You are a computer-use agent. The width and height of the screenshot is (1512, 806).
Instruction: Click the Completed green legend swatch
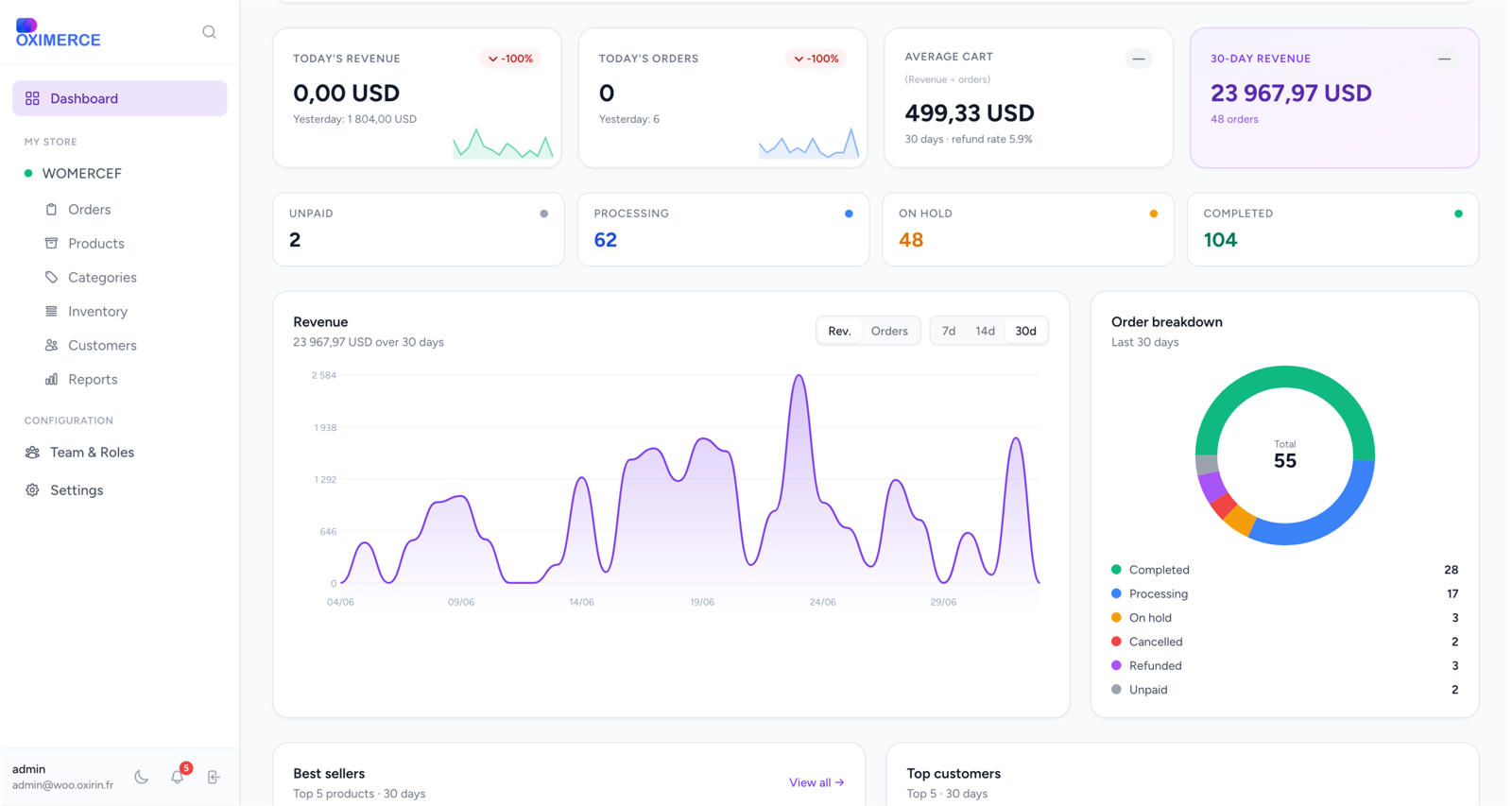(x=1116, y=570)
